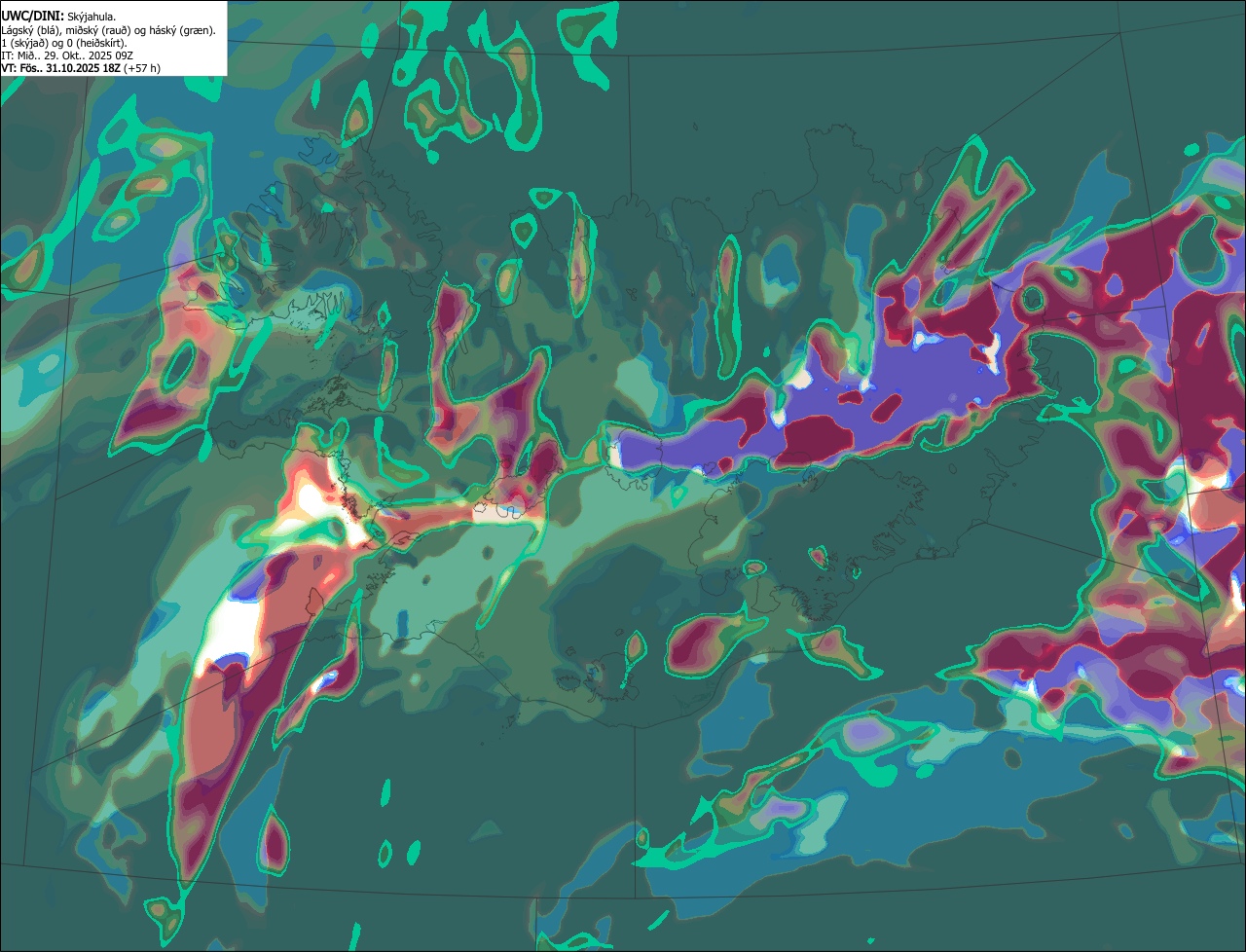Click the 'IT: Mið.. 29. Okt.. 2025 09Z' line
Image resolution: width=1246 pixels, height=952 pixels.
click(x=67, y=55)
